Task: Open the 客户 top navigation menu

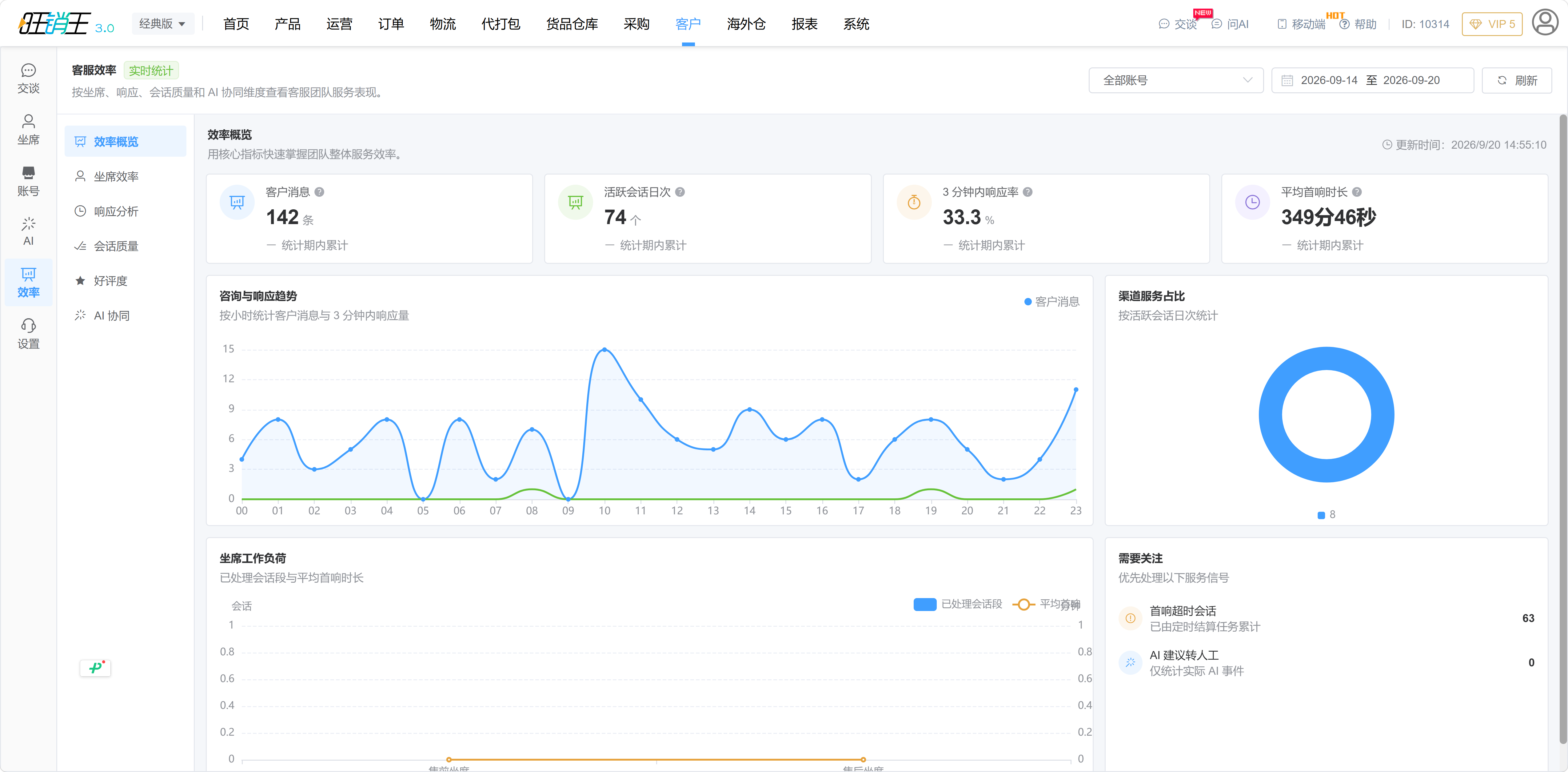Action: click(688, 24)
